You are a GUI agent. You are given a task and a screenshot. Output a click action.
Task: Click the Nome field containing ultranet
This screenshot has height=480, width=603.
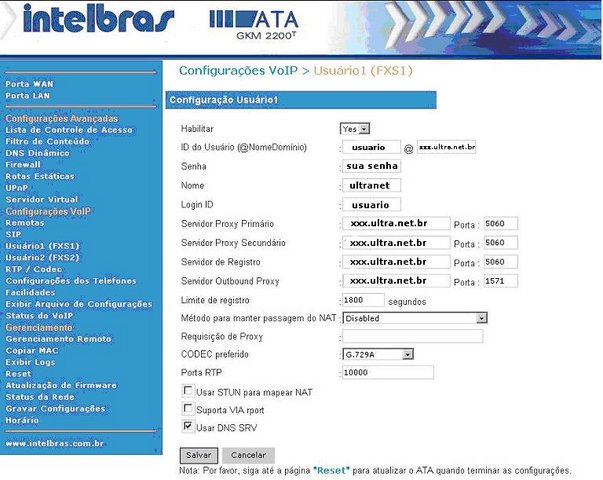click(x=371, y=185)
